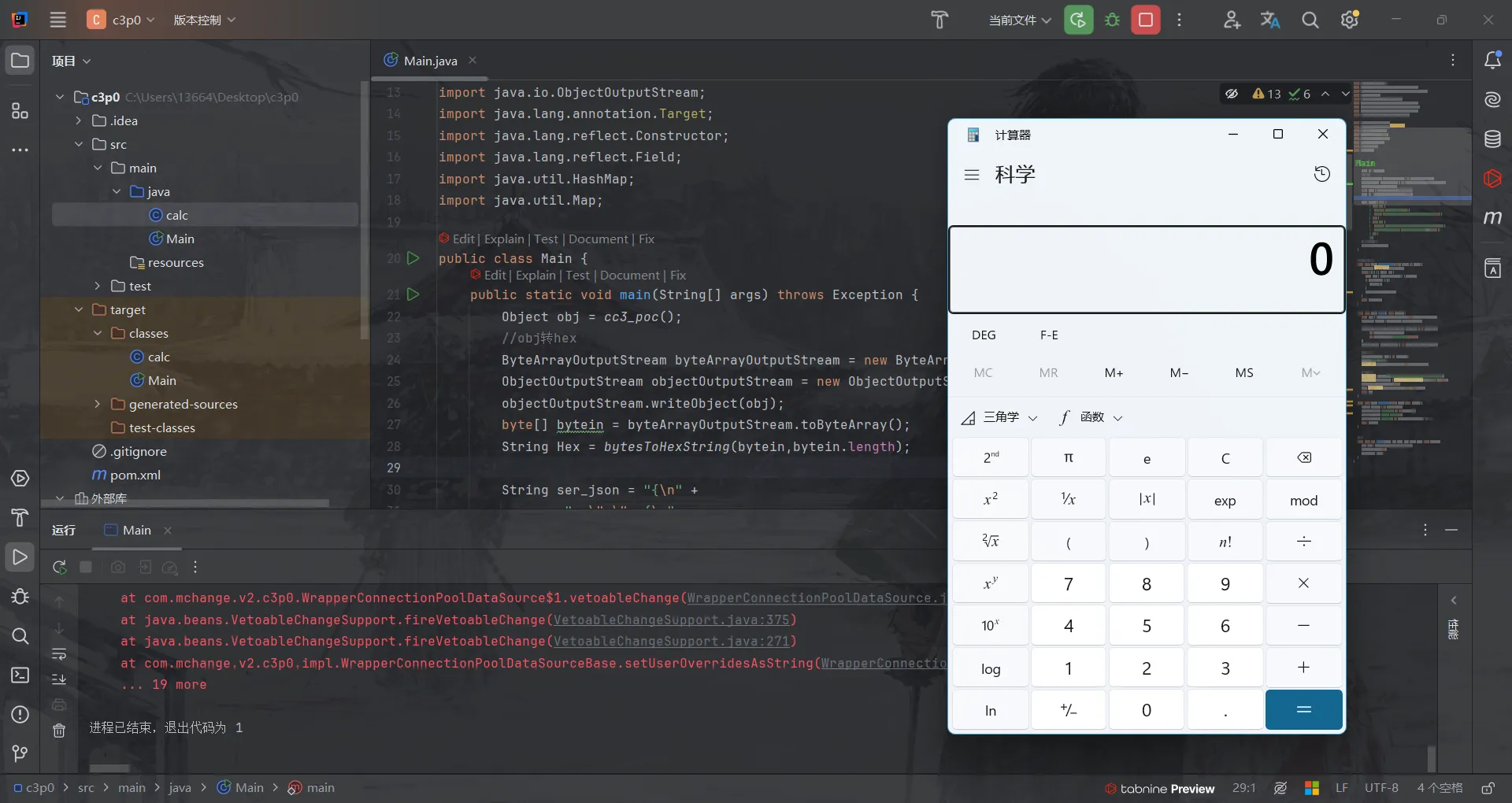Viewport: 1512px width, 803px height.
Task: Toggle the 2nd function key in calculator
Action: point(991,458)
